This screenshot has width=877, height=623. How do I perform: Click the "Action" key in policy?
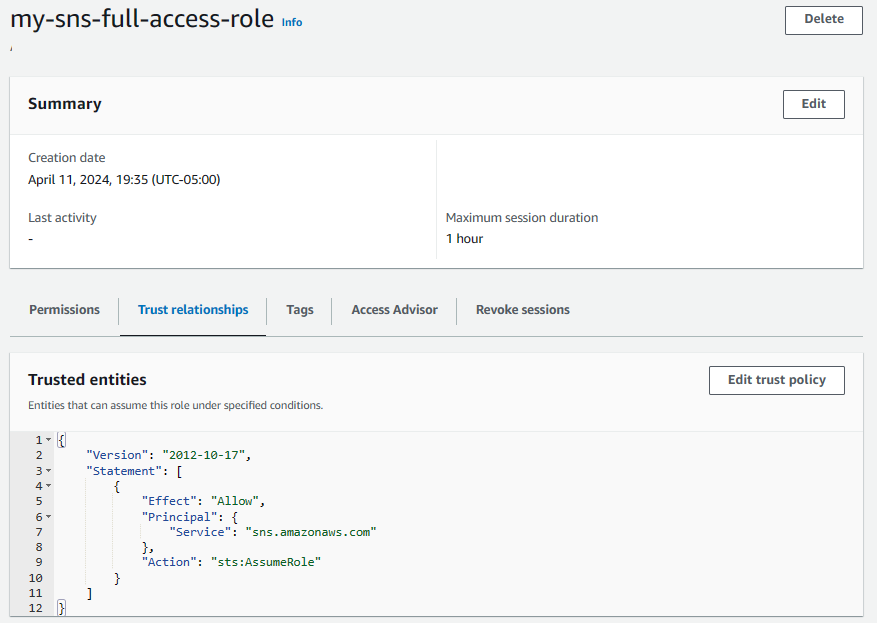169,562
